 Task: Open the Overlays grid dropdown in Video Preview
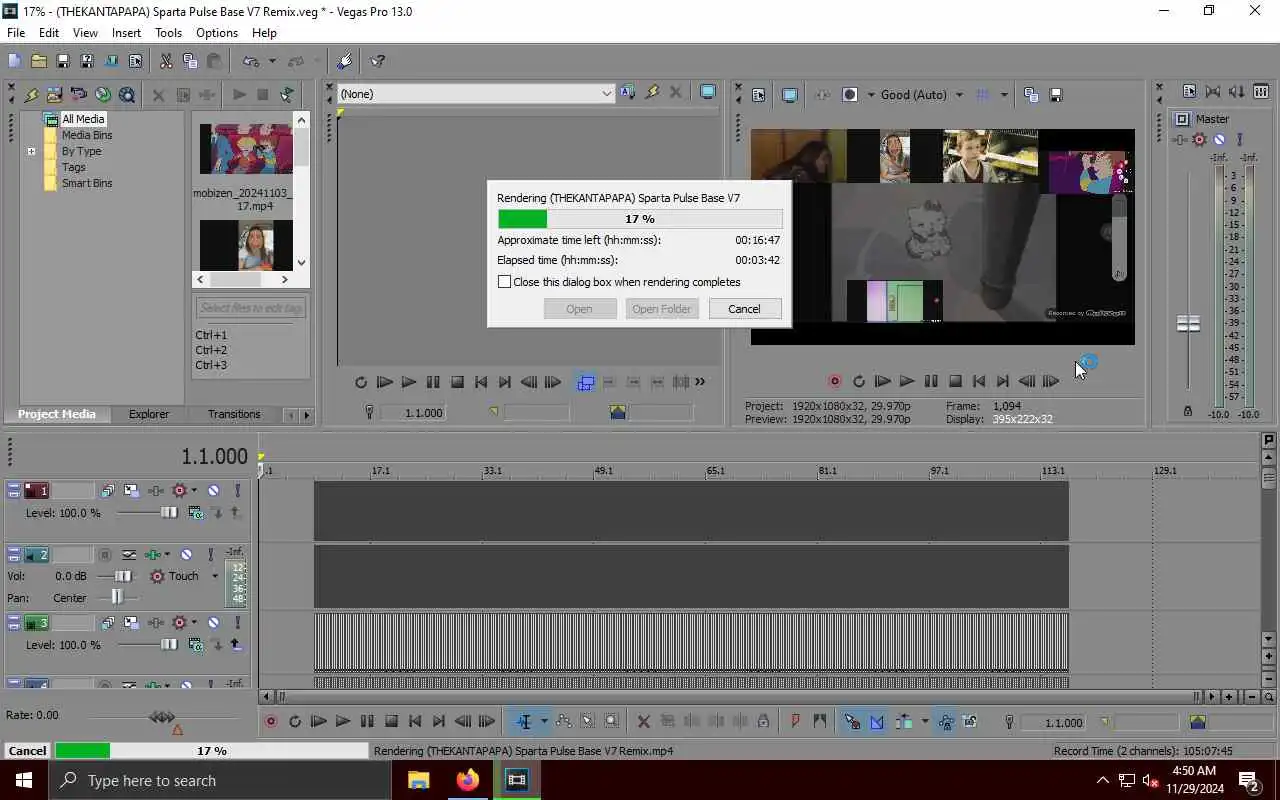click(1004, 95)
